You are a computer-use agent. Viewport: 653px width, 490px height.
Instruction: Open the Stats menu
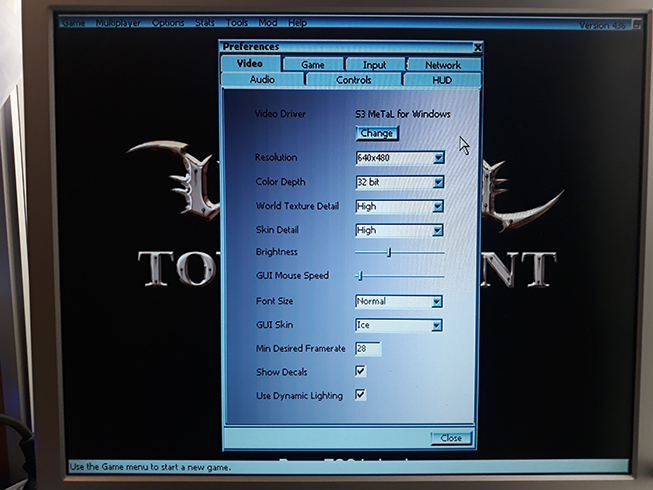tap(205, 22)
